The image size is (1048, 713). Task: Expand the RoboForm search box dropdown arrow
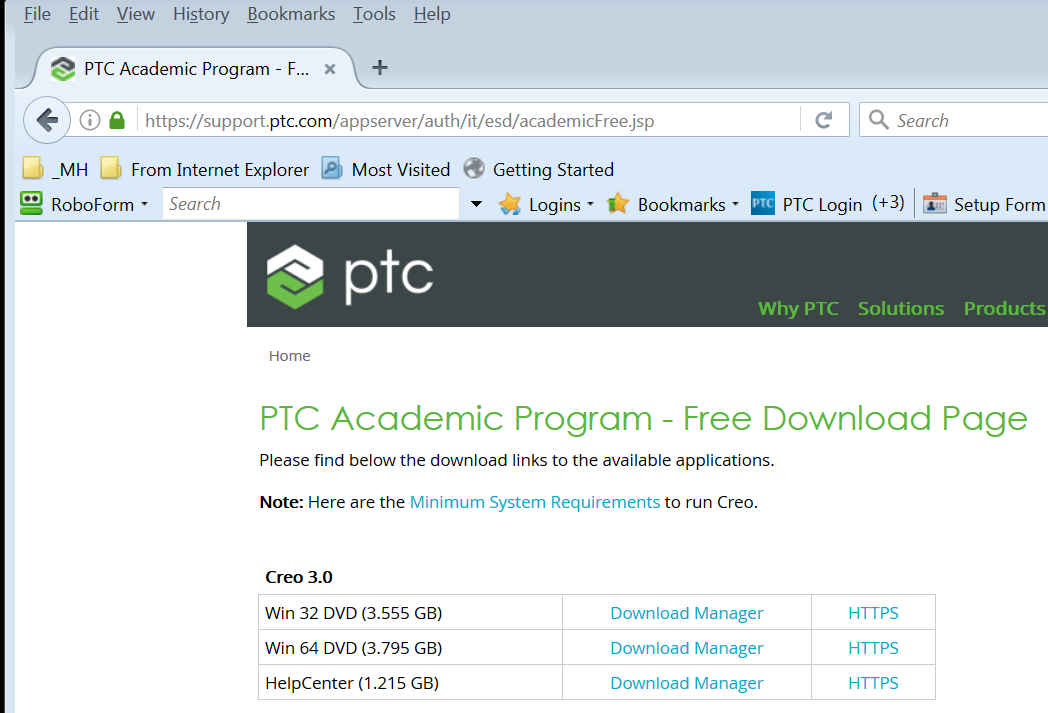coord(477,204)
